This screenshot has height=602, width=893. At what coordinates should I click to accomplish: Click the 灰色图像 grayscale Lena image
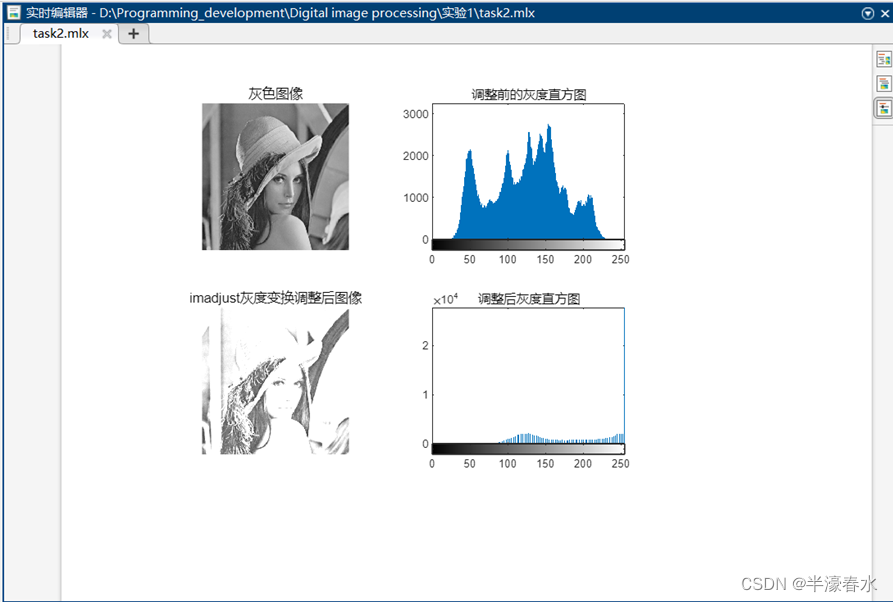point(275,177)
